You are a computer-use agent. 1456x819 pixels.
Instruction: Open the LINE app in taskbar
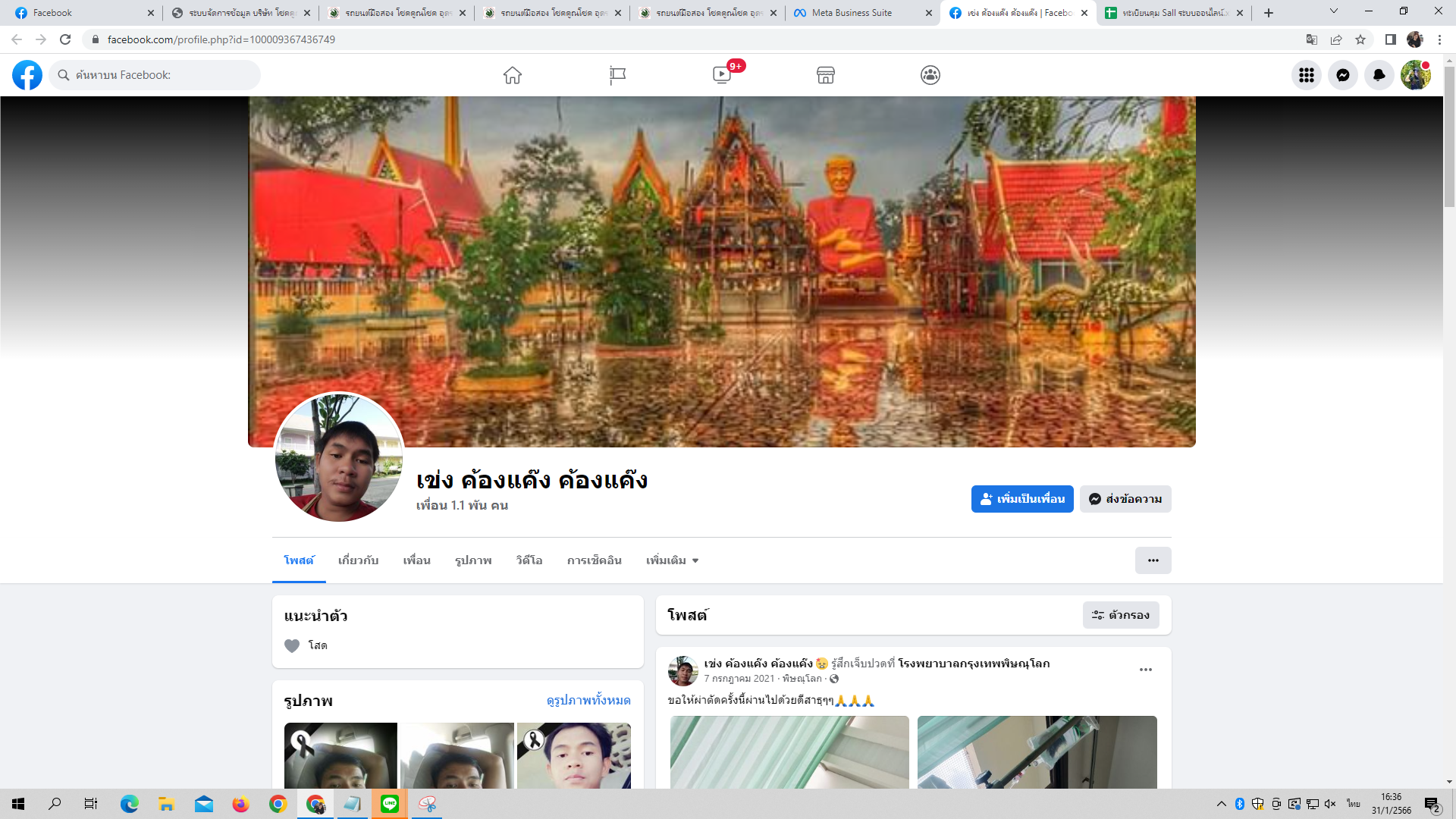pyautogui.click(x=390, y=804)
